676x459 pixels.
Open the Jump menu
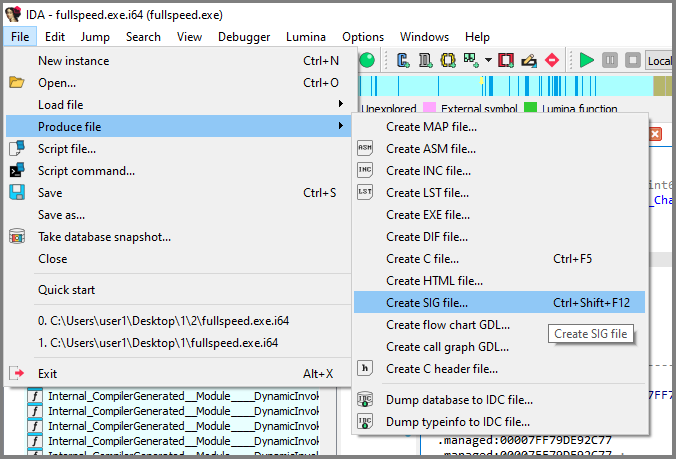click(95, 37)
